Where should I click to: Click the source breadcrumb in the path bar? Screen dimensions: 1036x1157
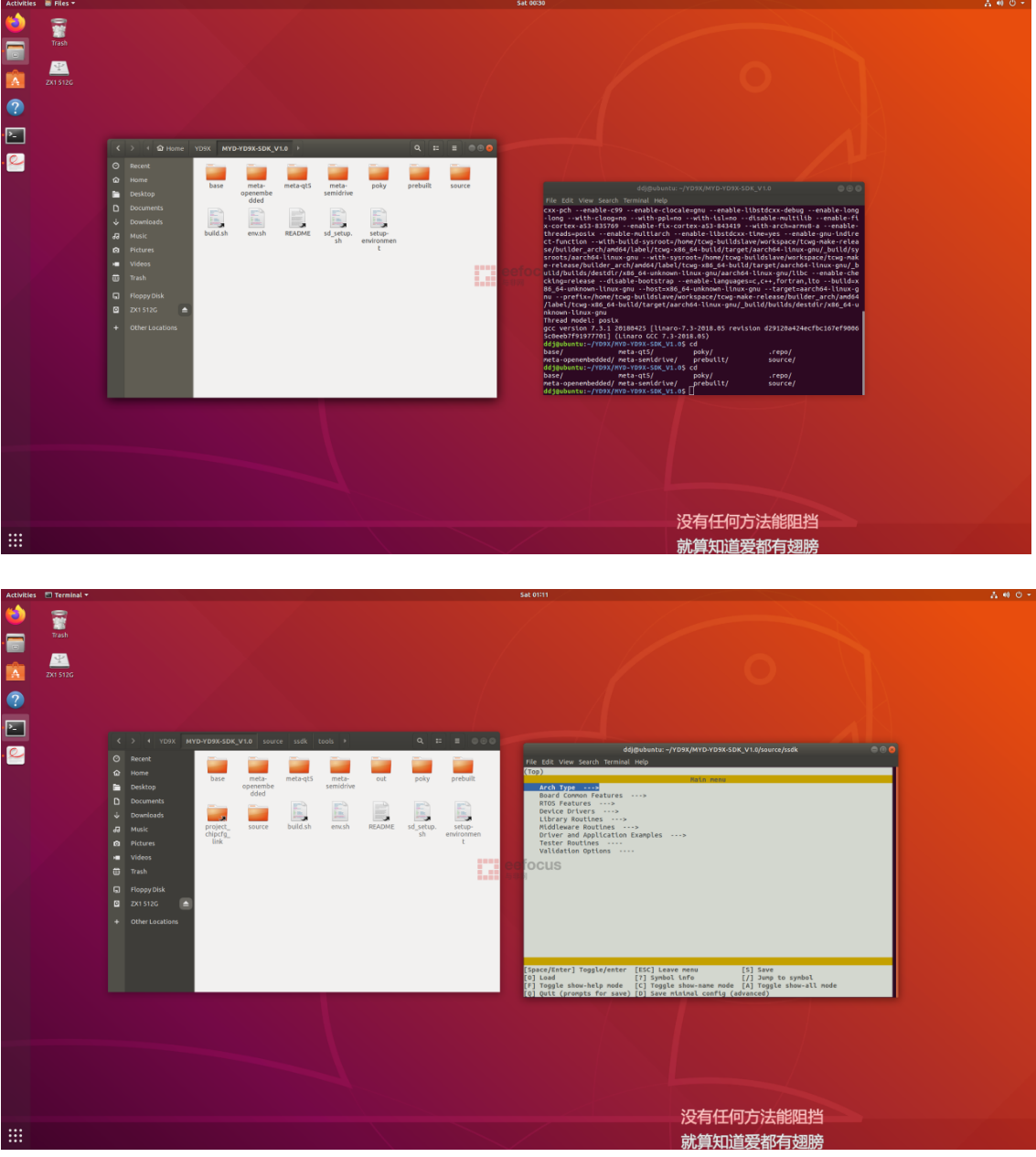click(272, 741)
